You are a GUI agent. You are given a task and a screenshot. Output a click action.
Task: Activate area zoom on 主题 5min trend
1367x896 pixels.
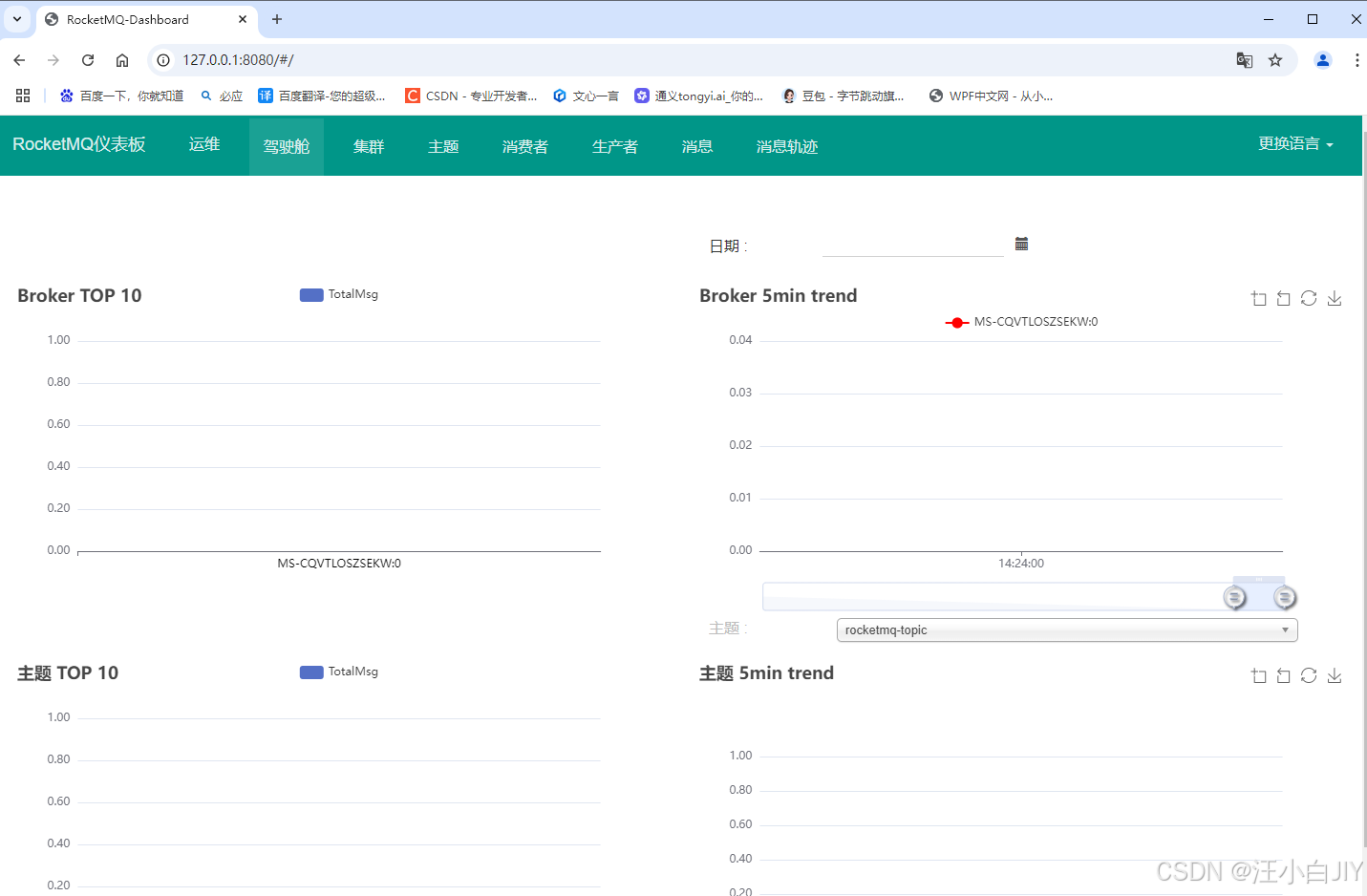[1258, 675]
